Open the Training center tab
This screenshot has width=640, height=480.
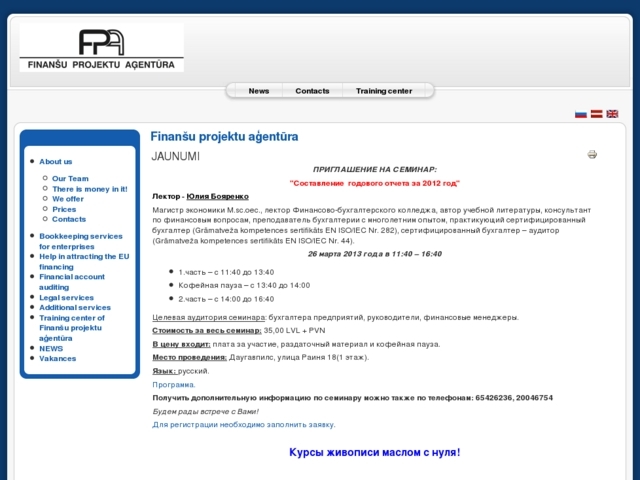(384, 91)
